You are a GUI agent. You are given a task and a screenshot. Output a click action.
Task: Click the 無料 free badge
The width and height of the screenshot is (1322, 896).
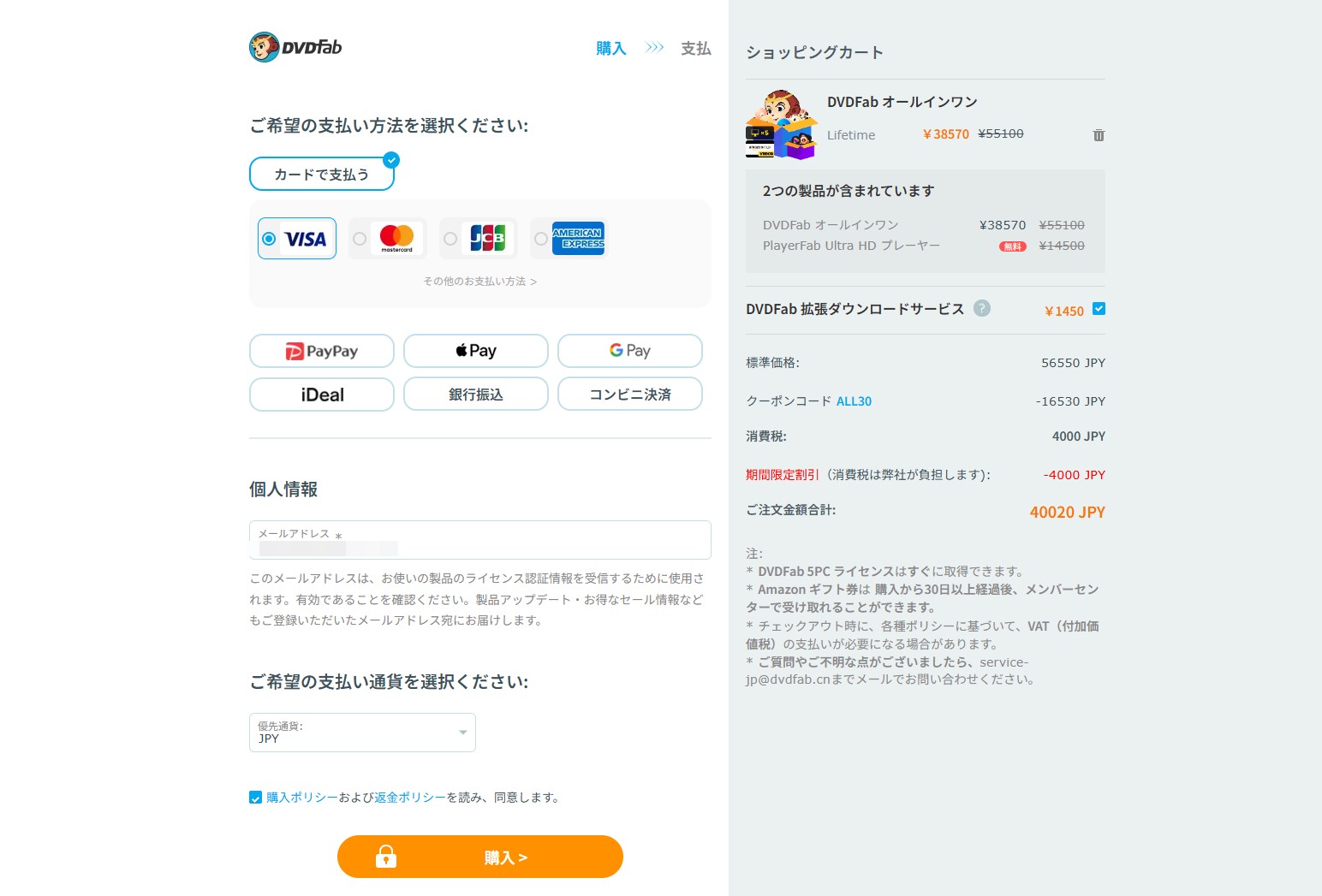point(1012,246)
